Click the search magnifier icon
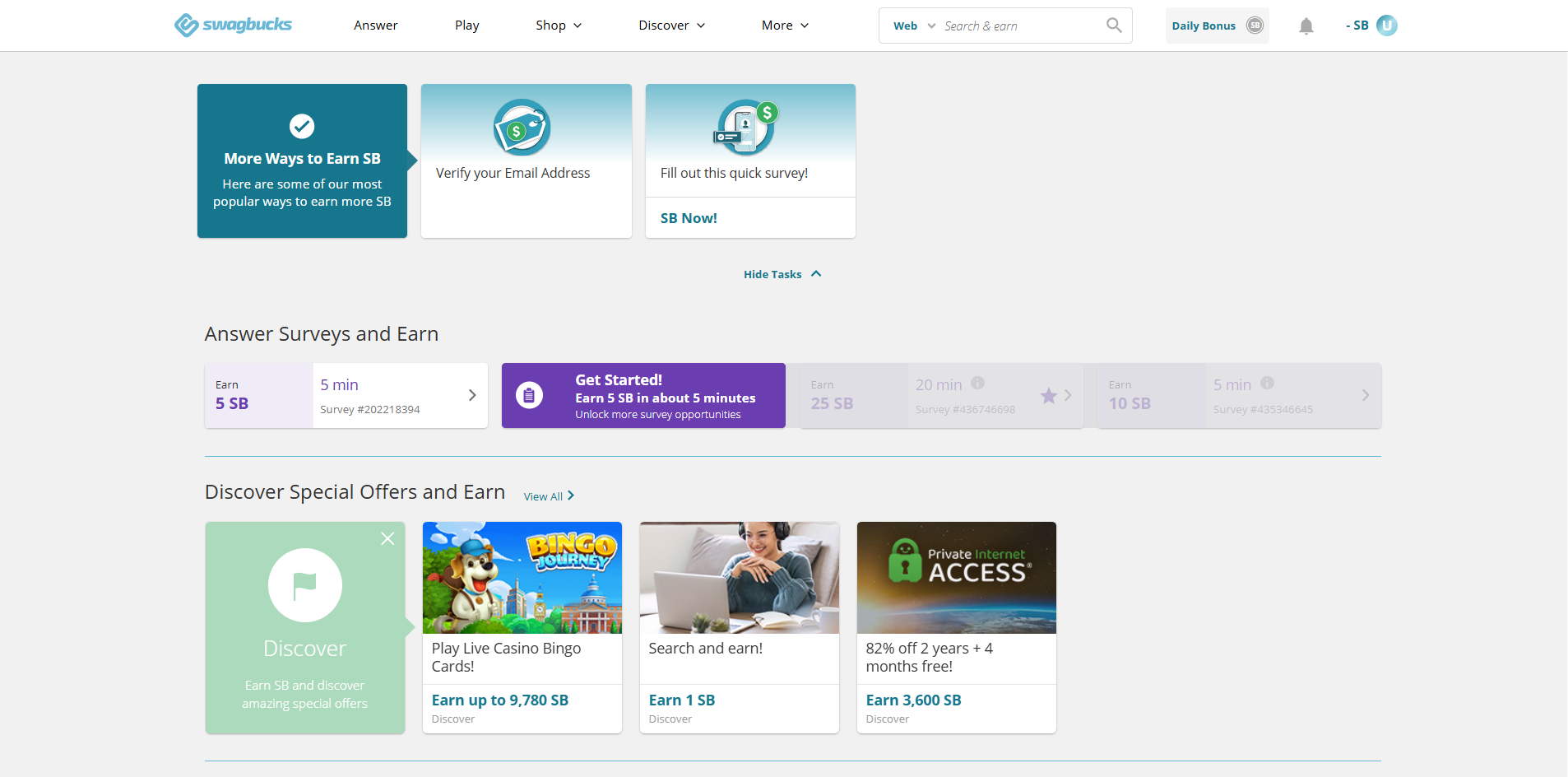 click(x=1114, y=25)
